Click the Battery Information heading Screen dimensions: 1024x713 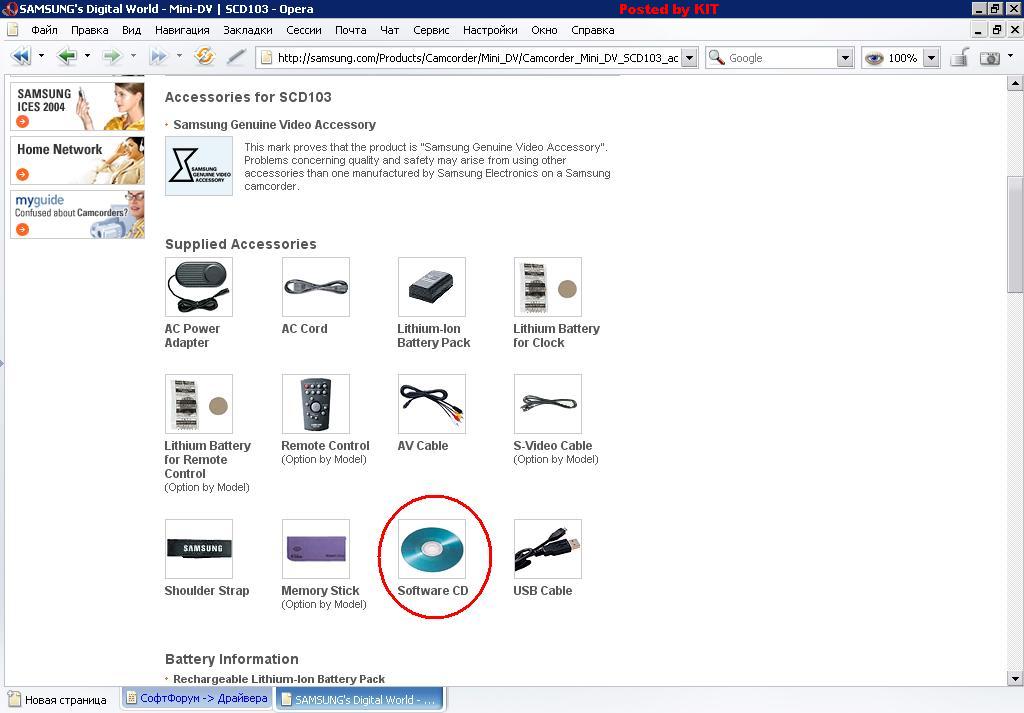232,659
